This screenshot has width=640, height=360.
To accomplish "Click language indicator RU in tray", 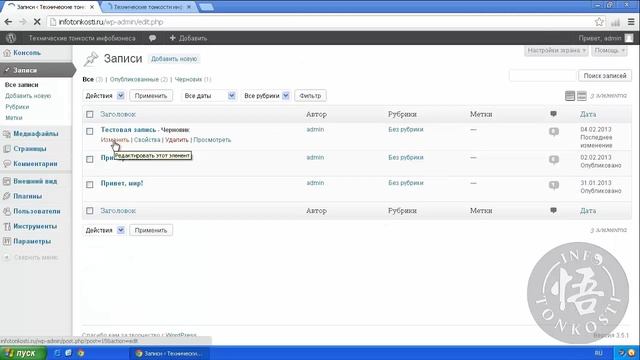I will click(598, 353).
